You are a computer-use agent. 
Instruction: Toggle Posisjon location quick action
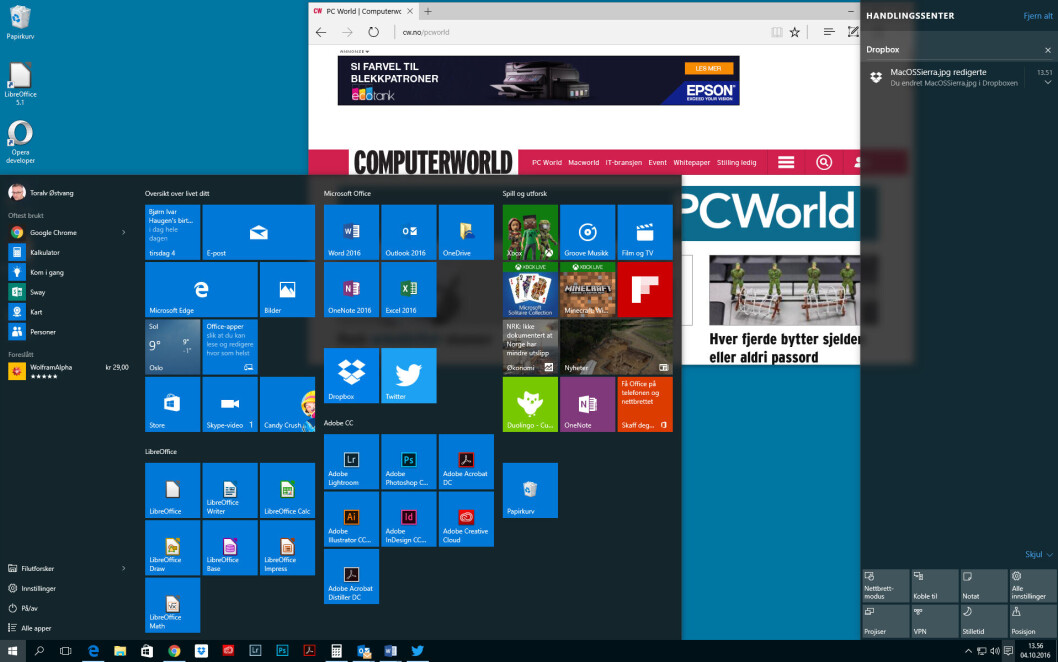click(x=1032, y=621)
